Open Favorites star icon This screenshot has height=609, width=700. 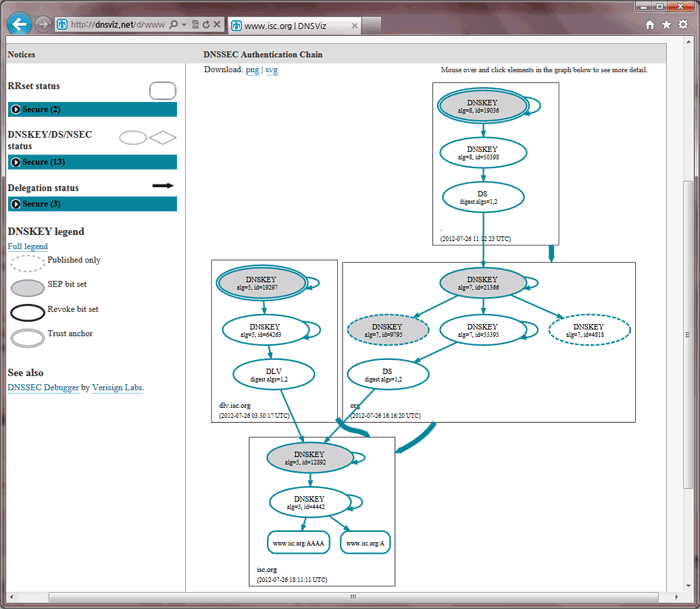point(666,23)
